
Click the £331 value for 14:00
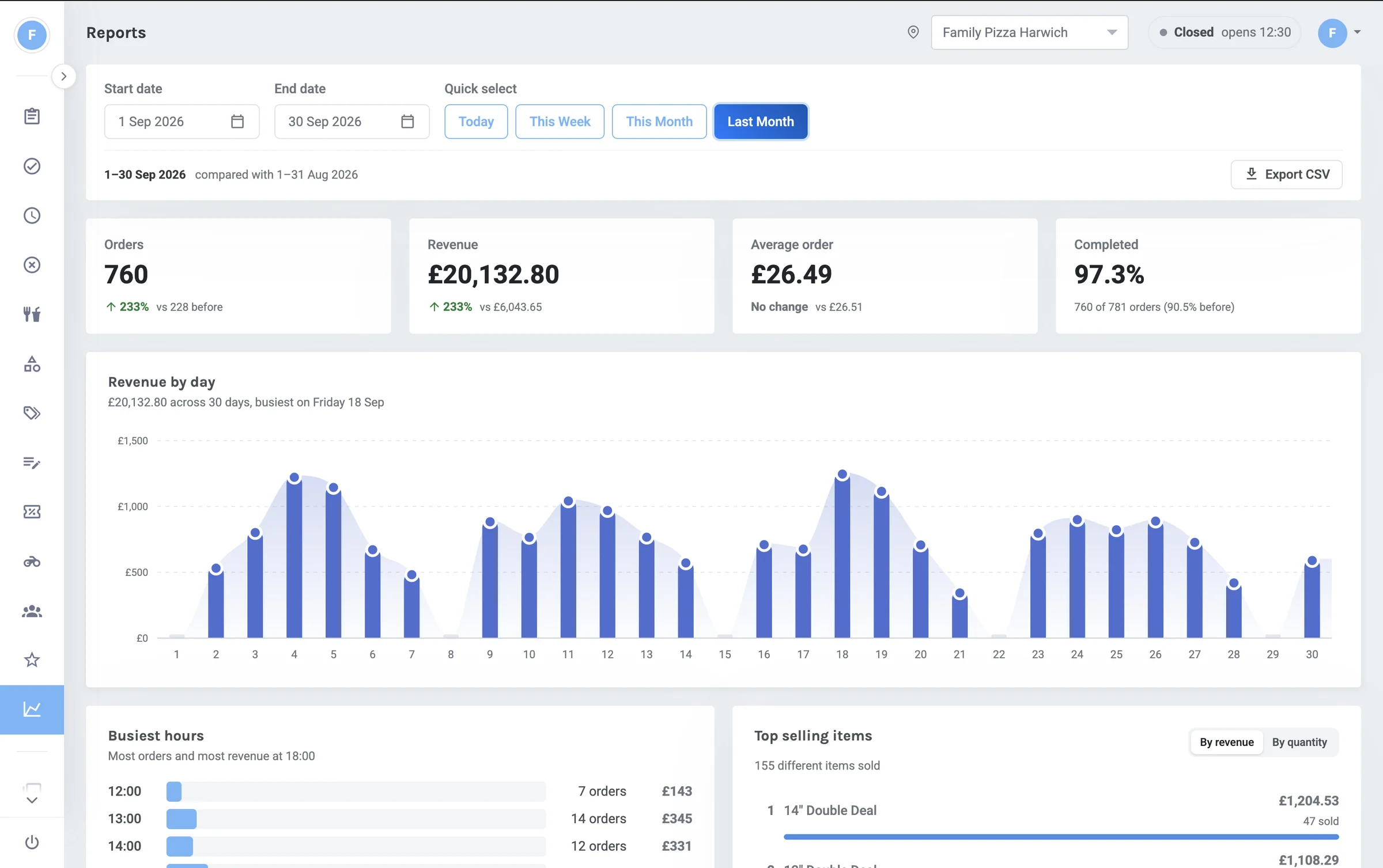pyautogui.click(x=677, y=846)
